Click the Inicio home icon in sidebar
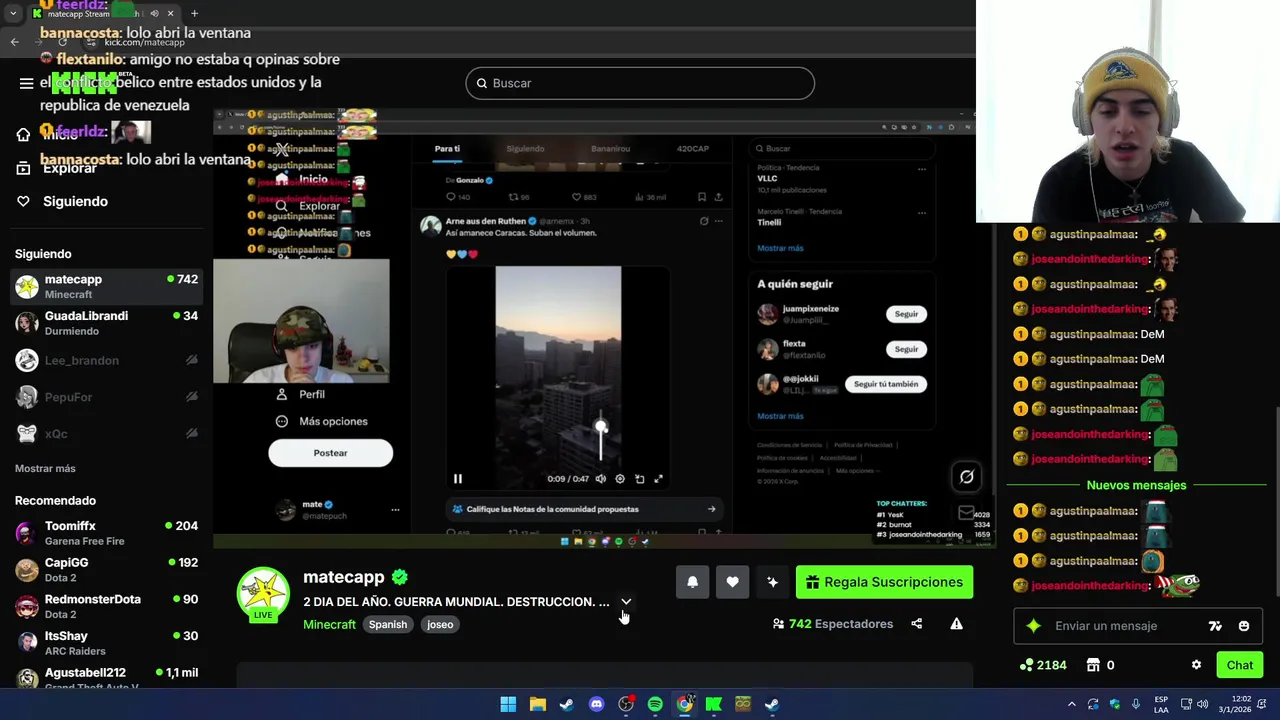Viewport: 1280px width, 720px height. click(24, 135)
